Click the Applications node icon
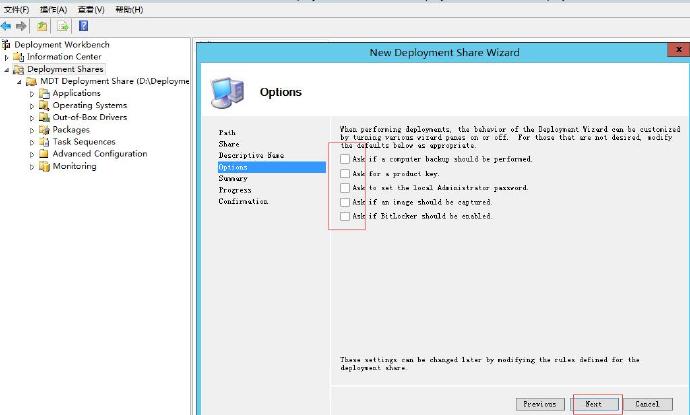This screenshot has width=690, height=415. [44, 93]
